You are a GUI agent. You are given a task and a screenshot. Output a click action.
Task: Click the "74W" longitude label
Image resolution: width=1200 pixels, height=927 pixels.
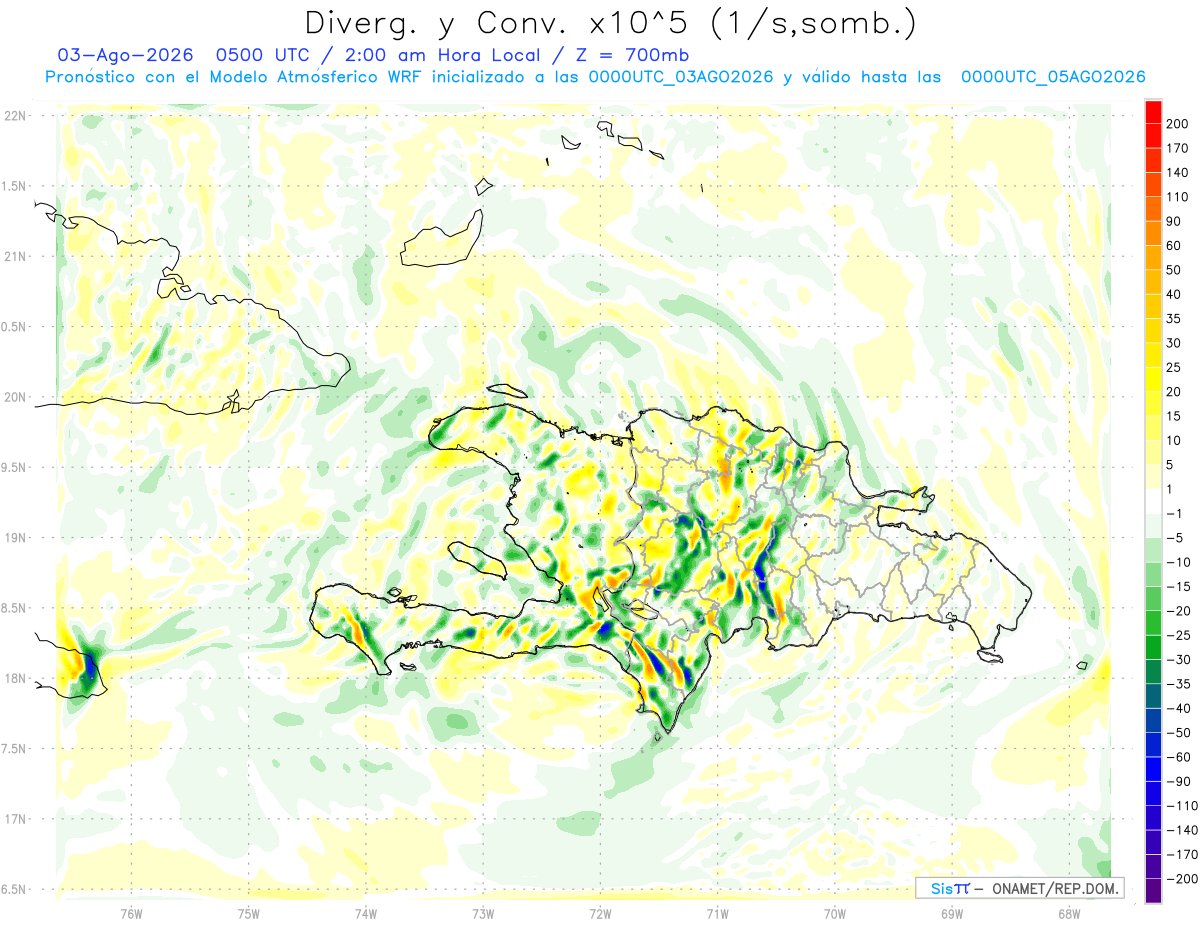[366, 912]
